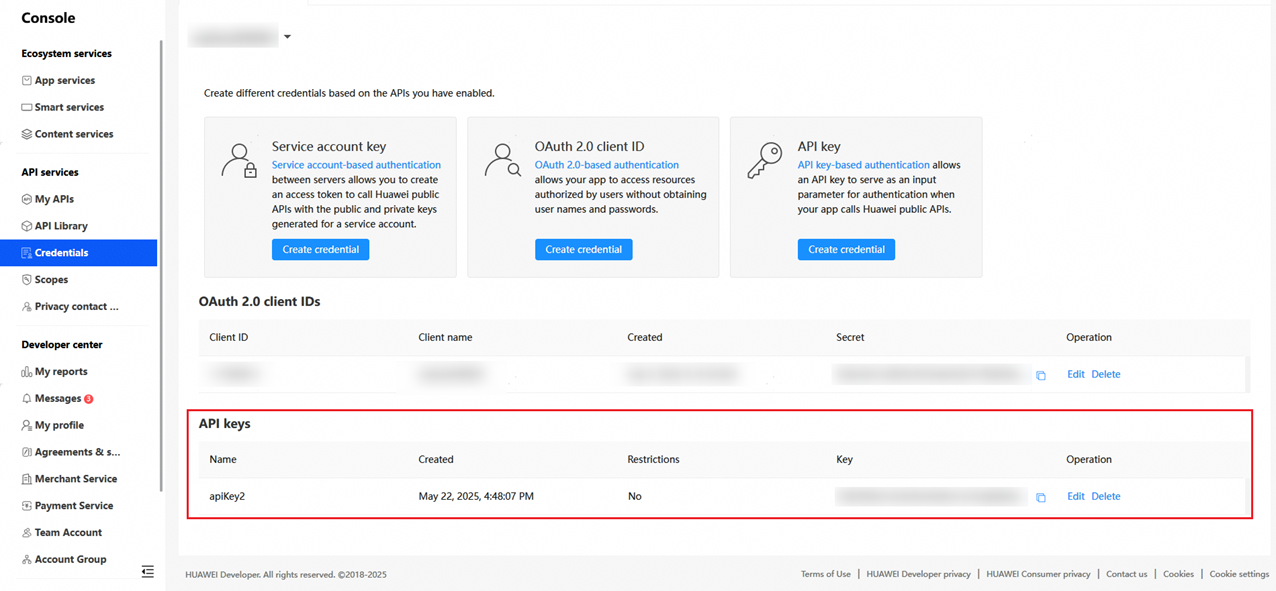The image size is (1276, 591).
Task: Click the Payment Service icon
Action: coord(27,506)
